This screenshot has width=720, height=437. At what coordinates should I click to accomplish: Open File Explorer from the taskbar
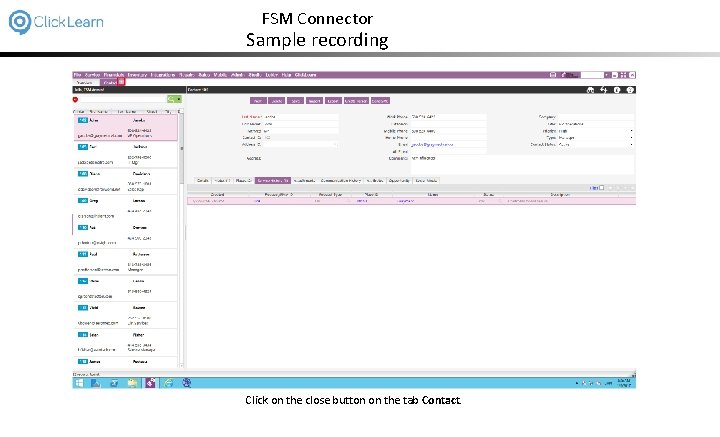[x=132, y=383]
